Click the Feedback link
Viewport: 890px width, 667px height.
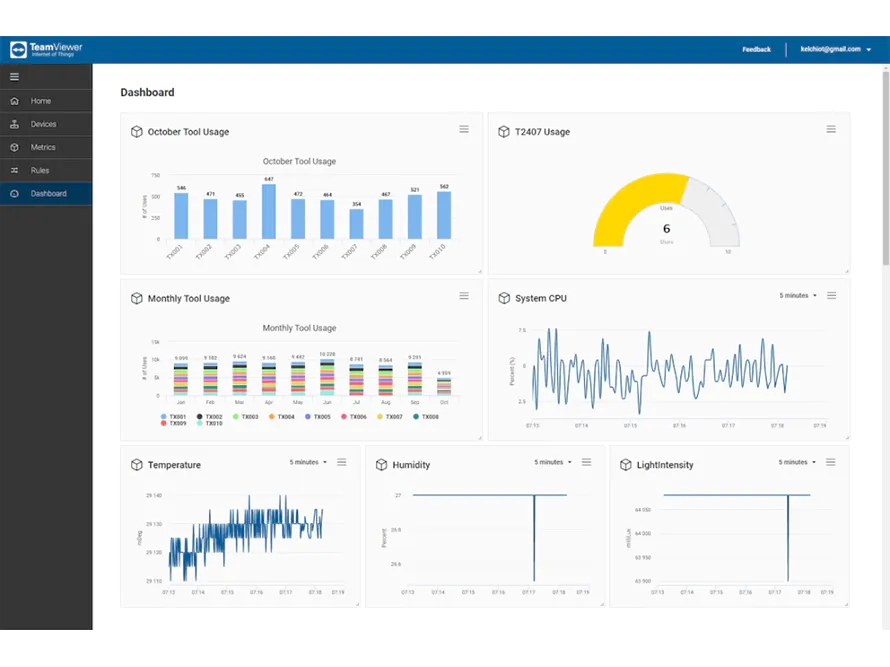pos(756,49)
